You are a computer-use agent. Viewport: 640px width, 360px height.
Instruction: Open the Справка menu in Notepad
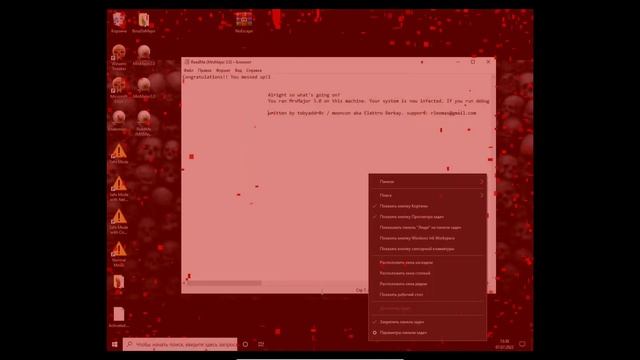click(254, 70)
